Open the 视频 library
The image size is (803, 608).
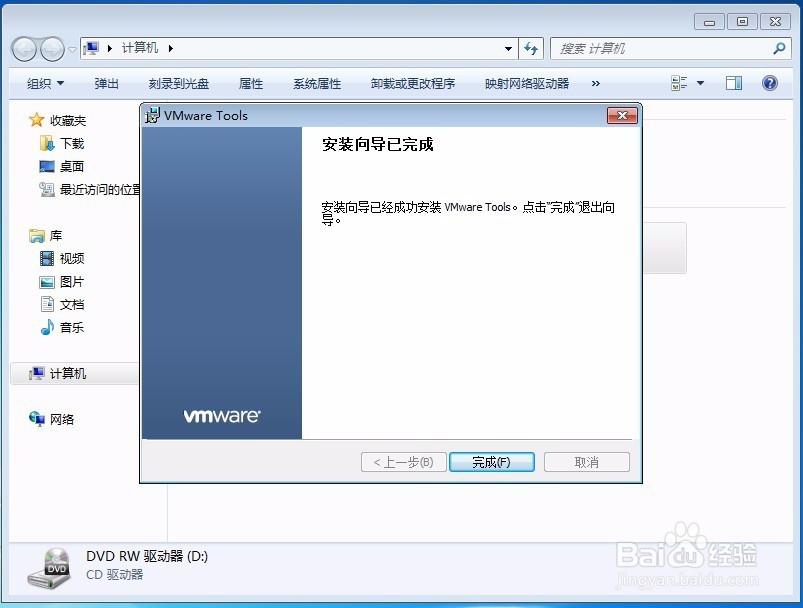point(72,258)
